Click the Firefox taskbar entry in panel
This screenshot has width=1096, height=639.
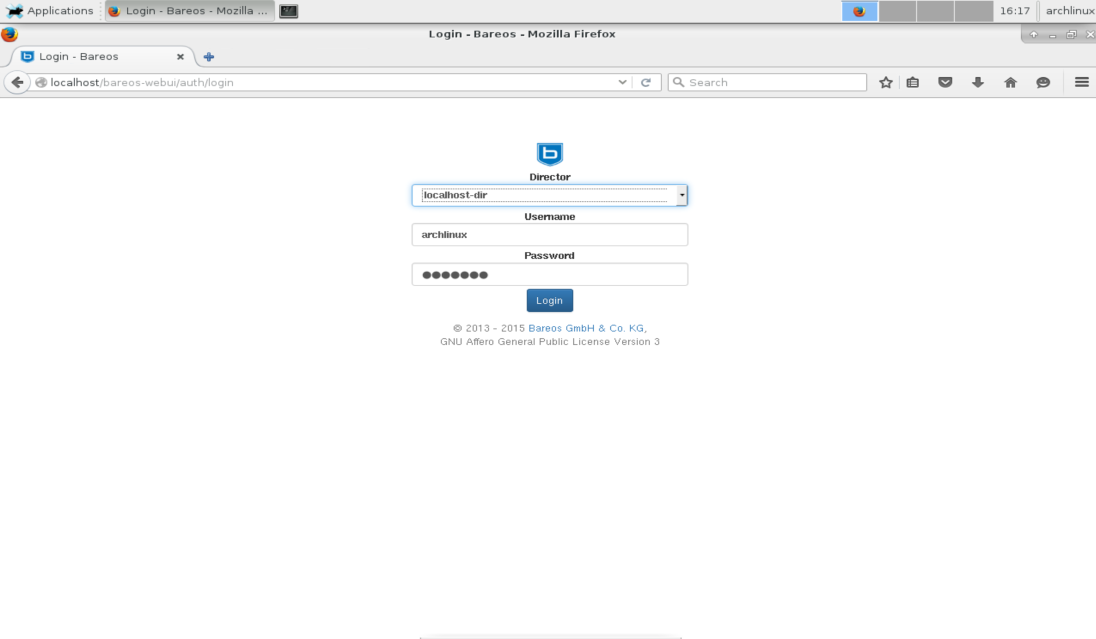pos(189,10)
